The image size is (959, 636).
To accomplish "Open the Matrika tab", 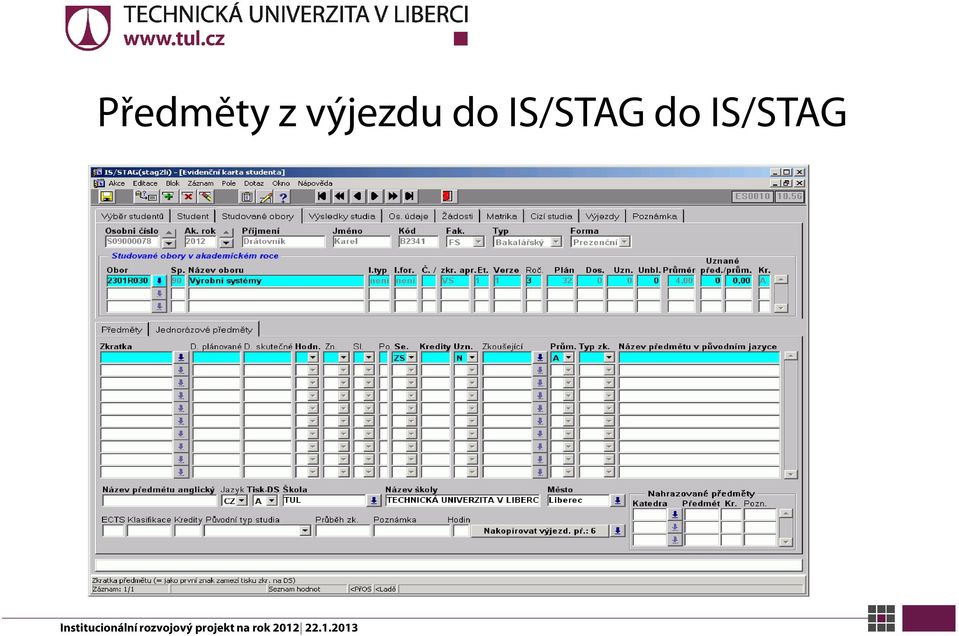I will point(502,216).
